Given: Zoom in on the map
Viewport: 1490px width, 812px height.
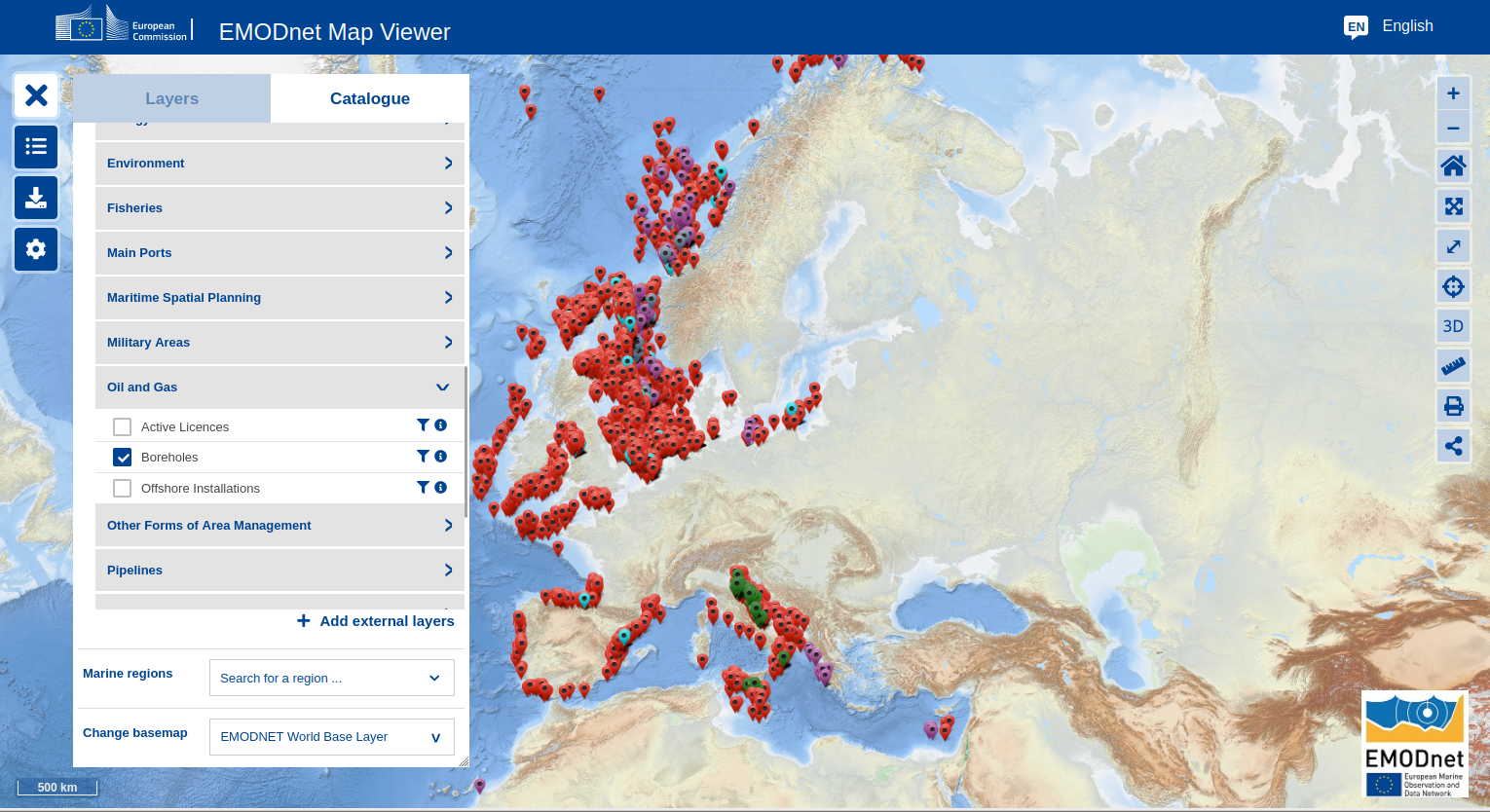Looking at the screenshot, I should pyautogui.click(x=1453, y=93).
